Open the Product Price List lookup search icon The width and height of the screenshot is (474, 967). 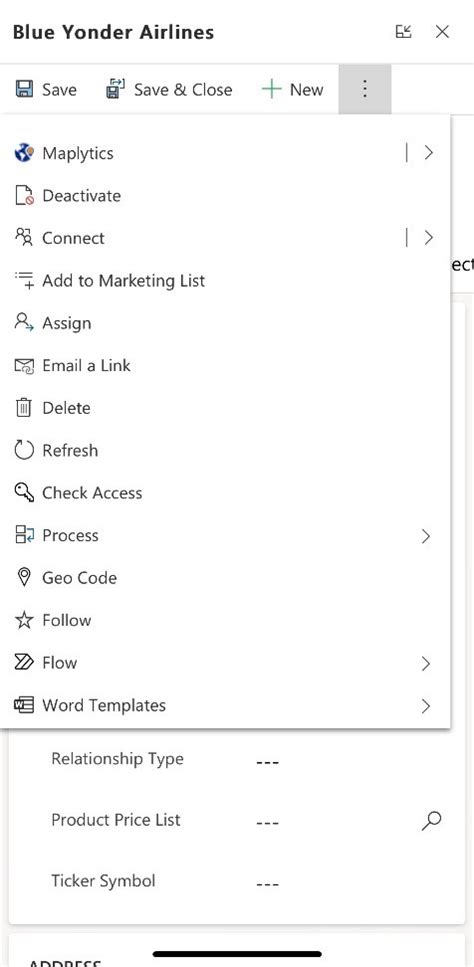click(431, 820)
